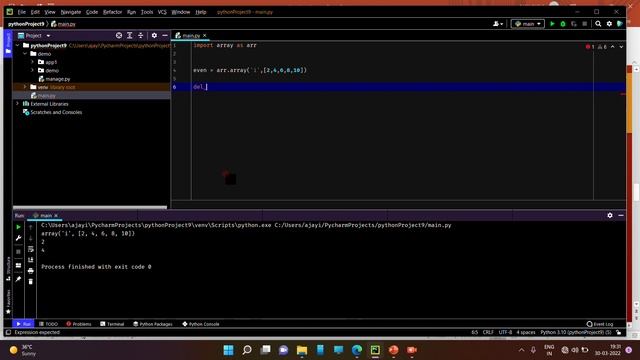Expand the app1 folder
Viewport: 640px width, 360px height.
click(x=32, y=62)
